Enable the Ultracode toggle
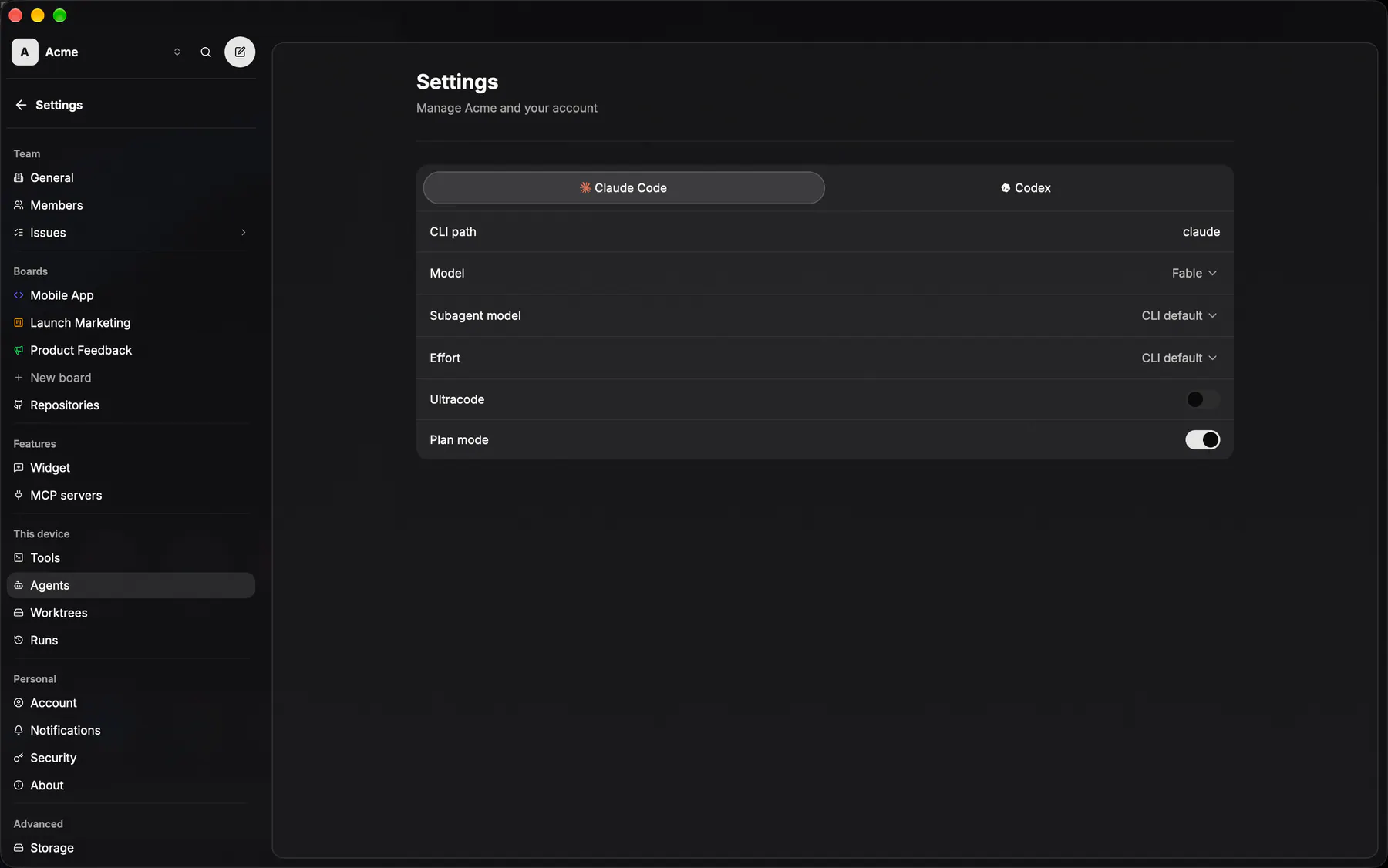The width and height of the screenshot is (1388, 868). (x=1202, y=399)
